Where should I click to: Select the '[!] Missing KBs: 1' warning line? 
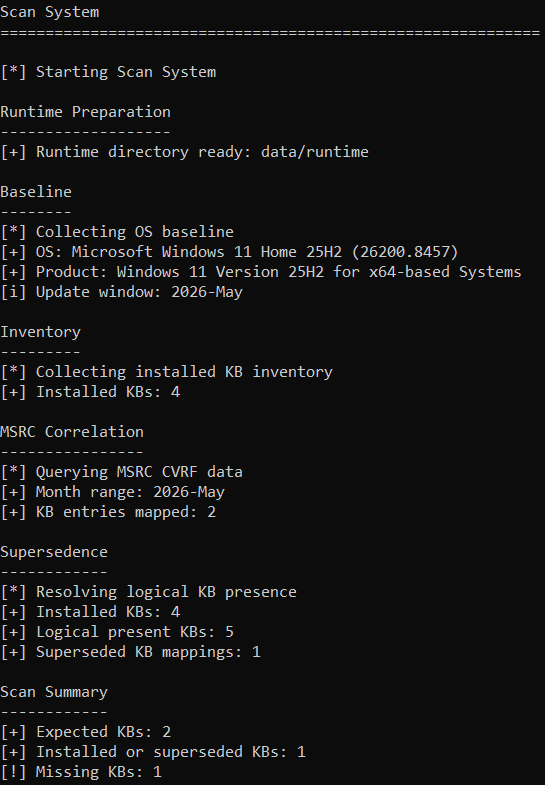81,772
